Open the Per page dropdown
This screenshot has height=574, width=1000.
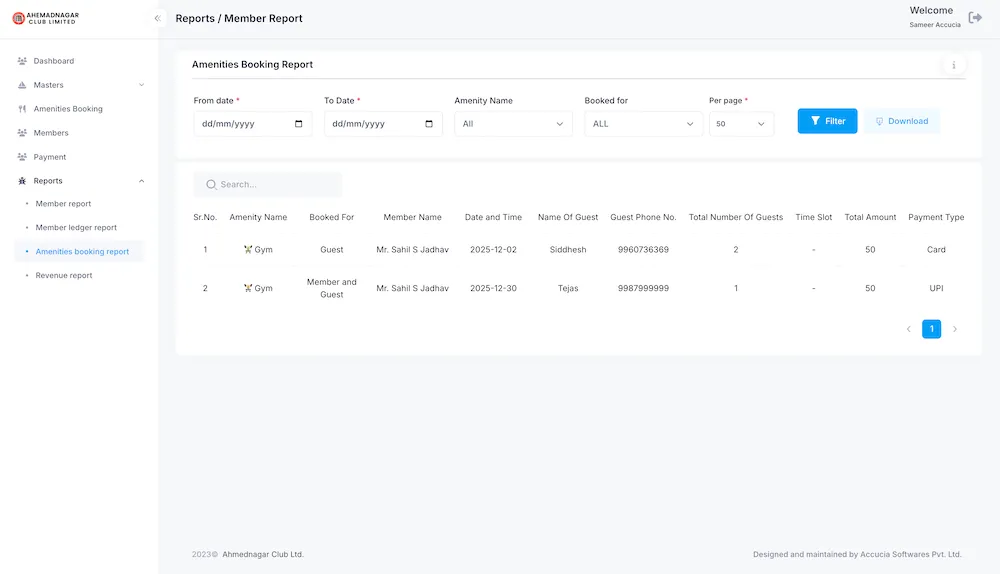click(x=741, y=124)
